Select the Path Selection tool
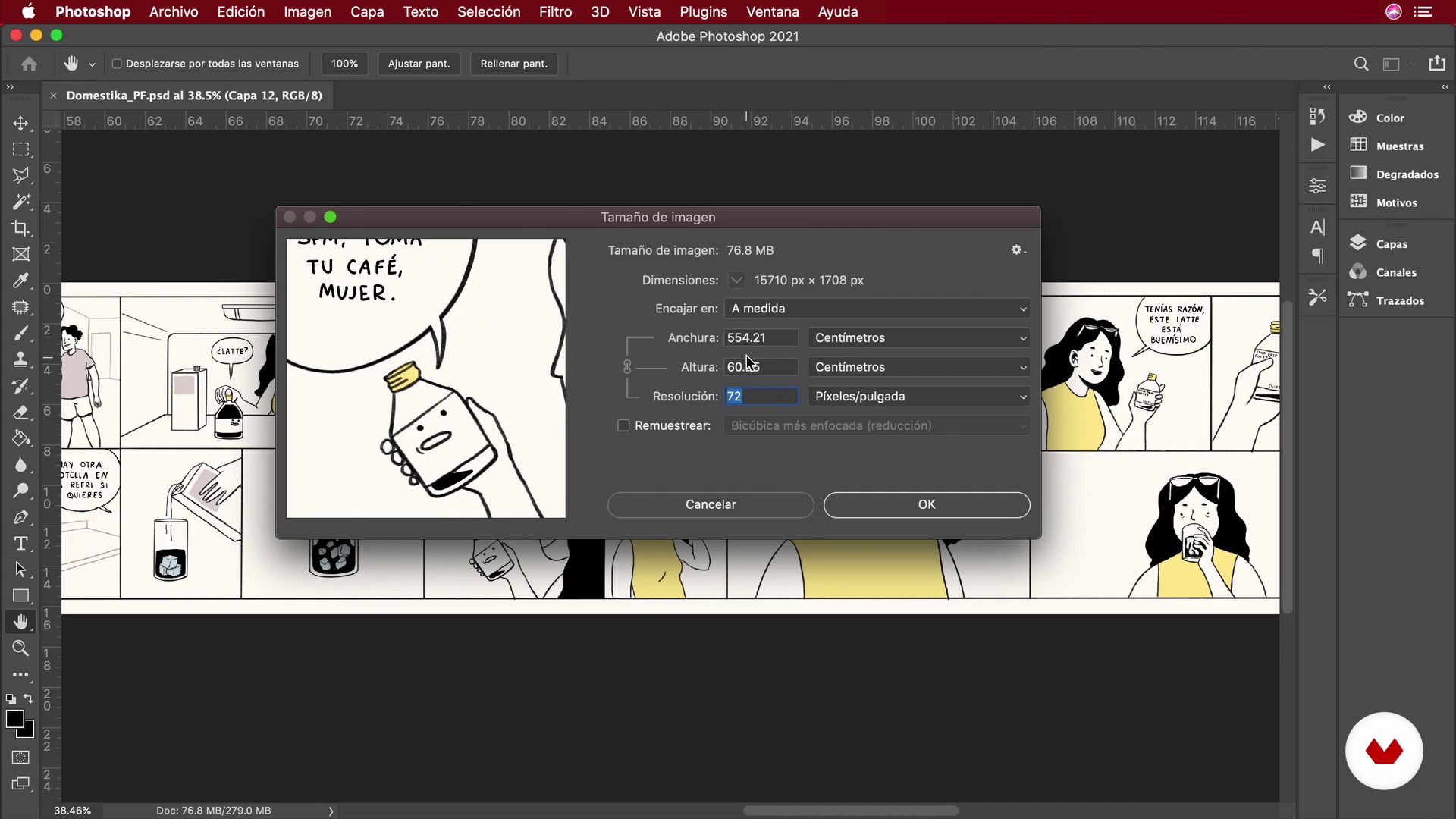The height and width of the screenshot is (819, 1456). 20,570
